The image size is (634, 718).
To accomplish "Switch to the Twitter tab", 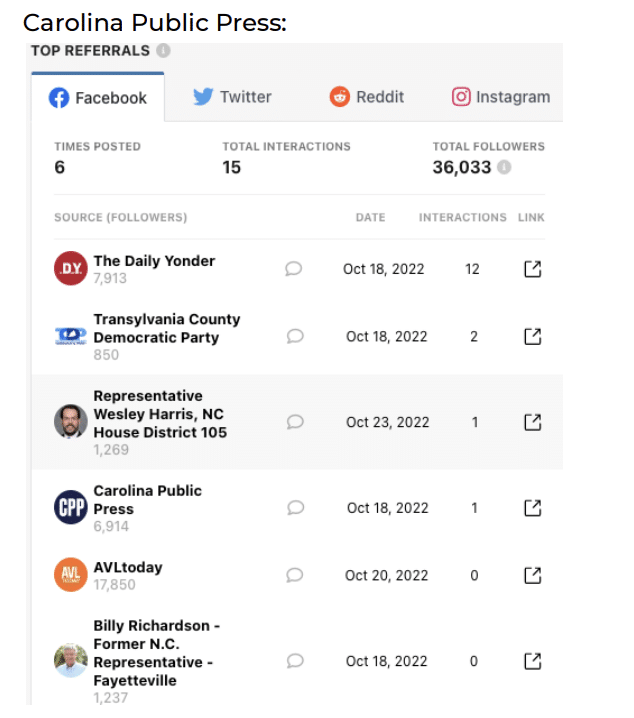I will click(x=232, y=97).
